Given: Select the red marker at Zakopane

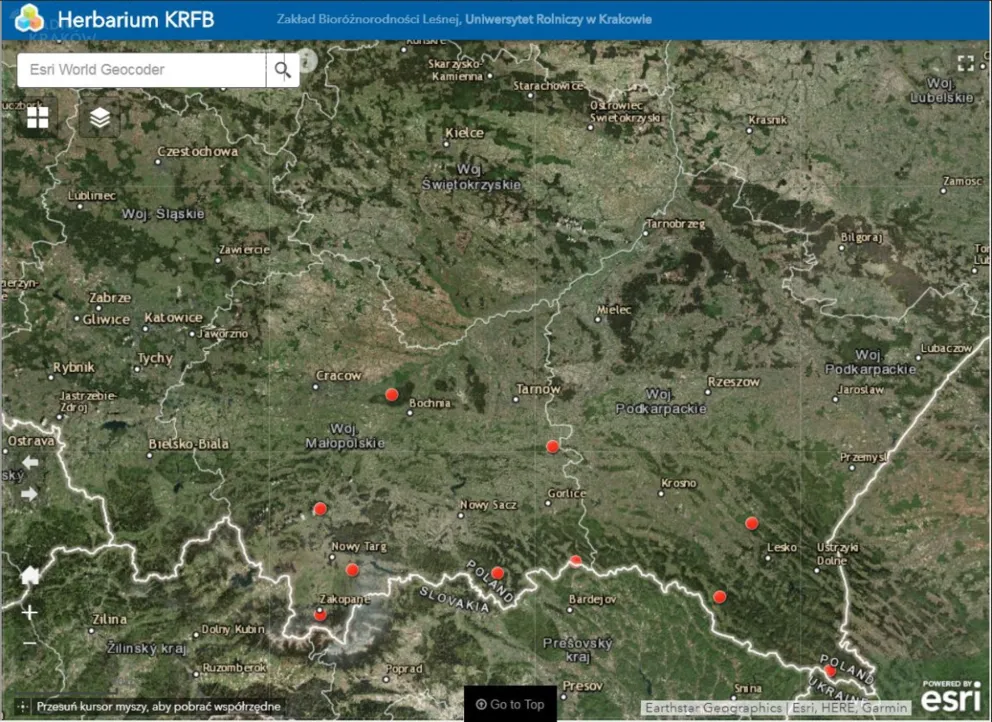Looking at the screenshot, I should [320, 615].
